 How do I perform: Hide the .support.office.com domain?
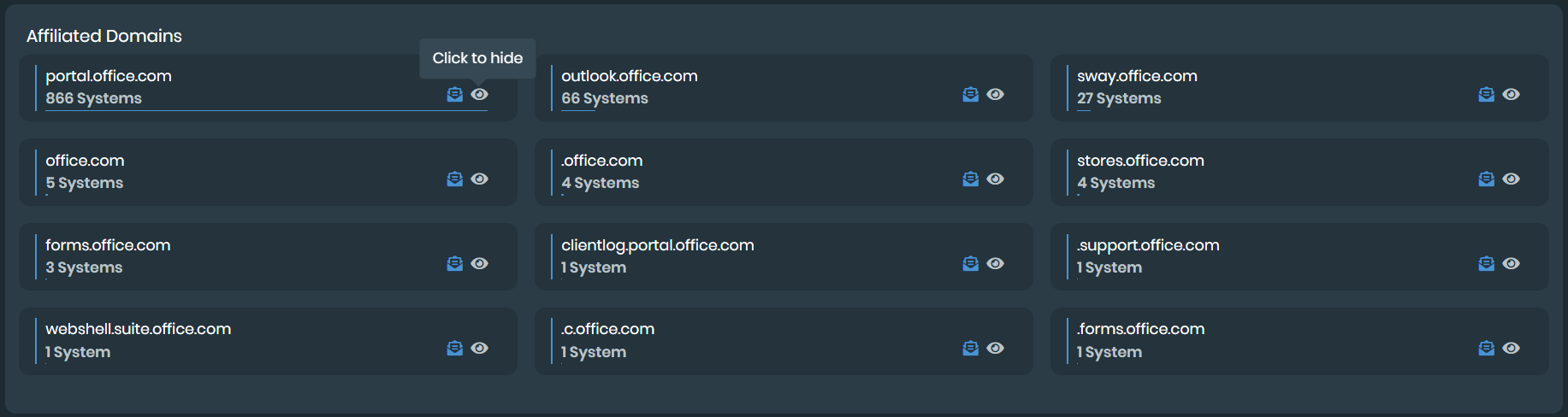point(1512,263)
